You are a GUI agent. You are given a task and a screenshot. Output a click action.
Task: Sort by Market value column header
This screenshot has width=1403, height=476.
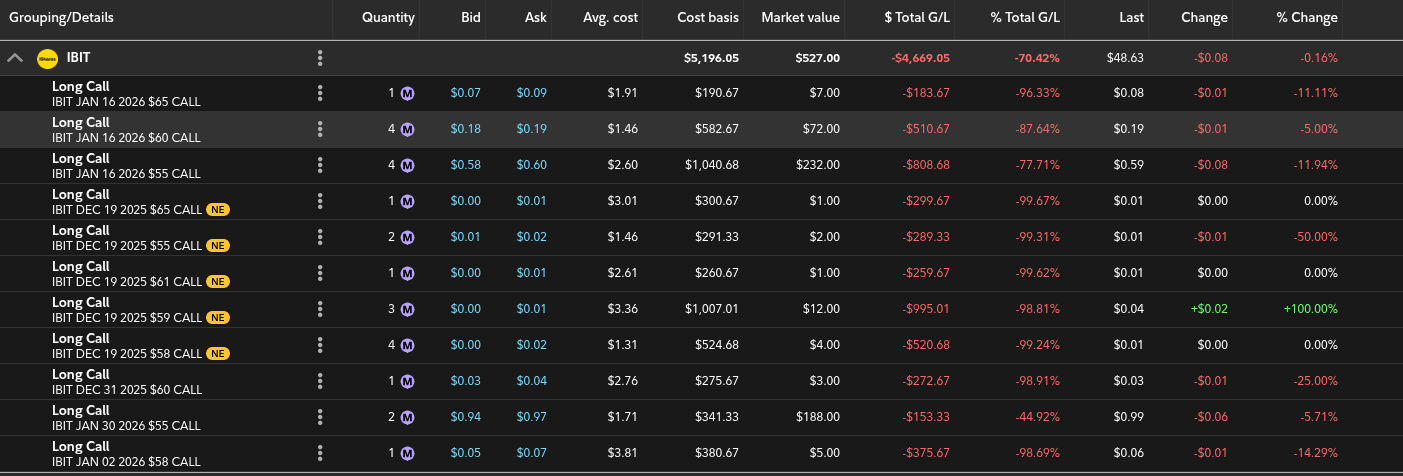click(x=800, y=18)
